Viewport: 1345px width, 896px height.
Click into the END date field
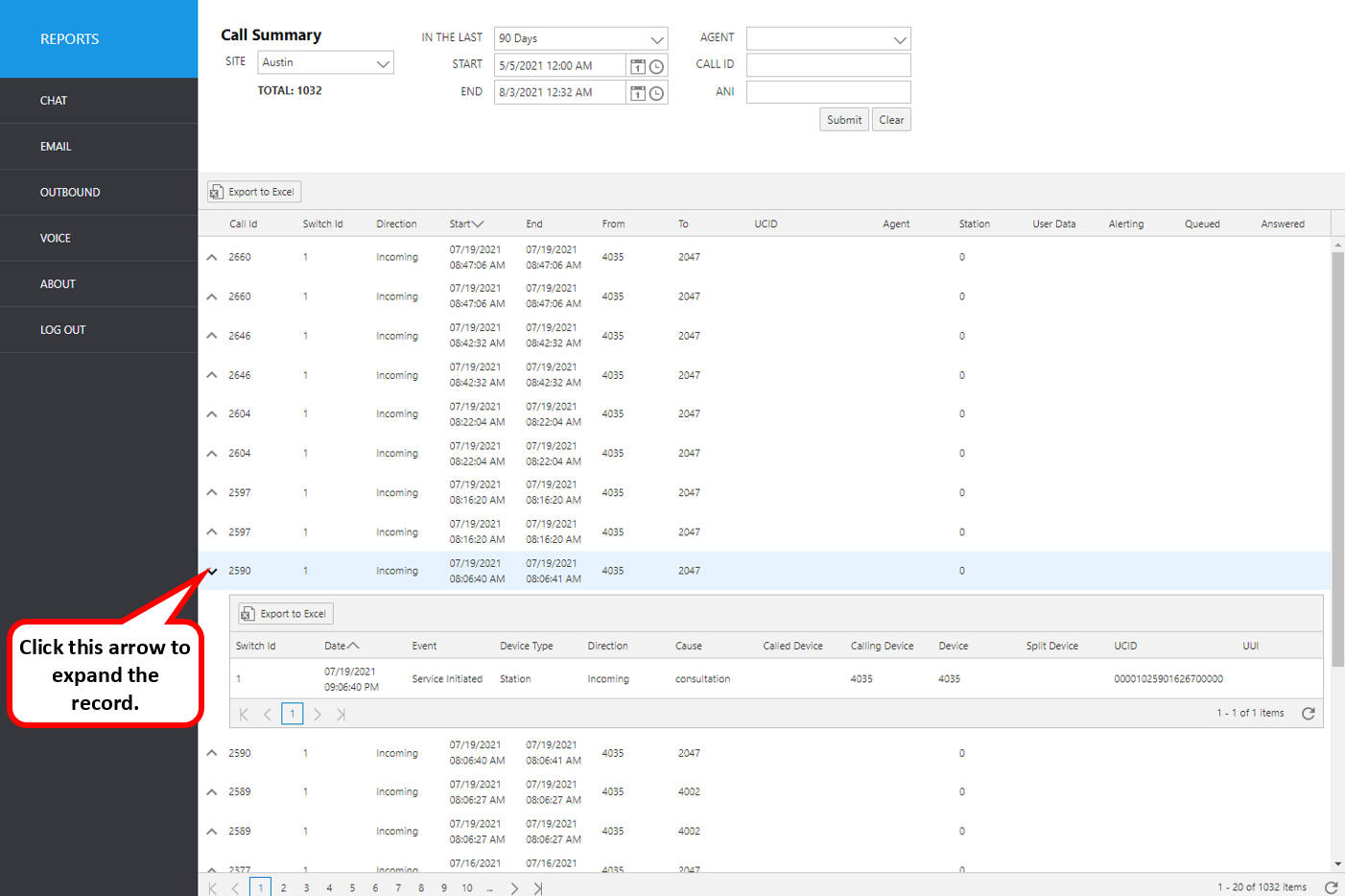click(x=559, y=93)
